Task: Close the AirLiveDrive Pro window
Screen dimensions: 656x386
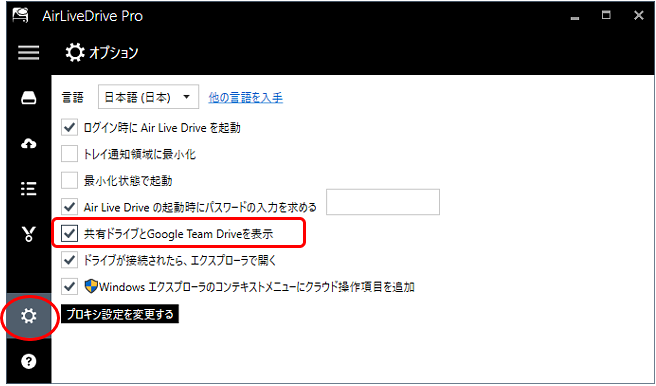Action: [x=639, y=15]
